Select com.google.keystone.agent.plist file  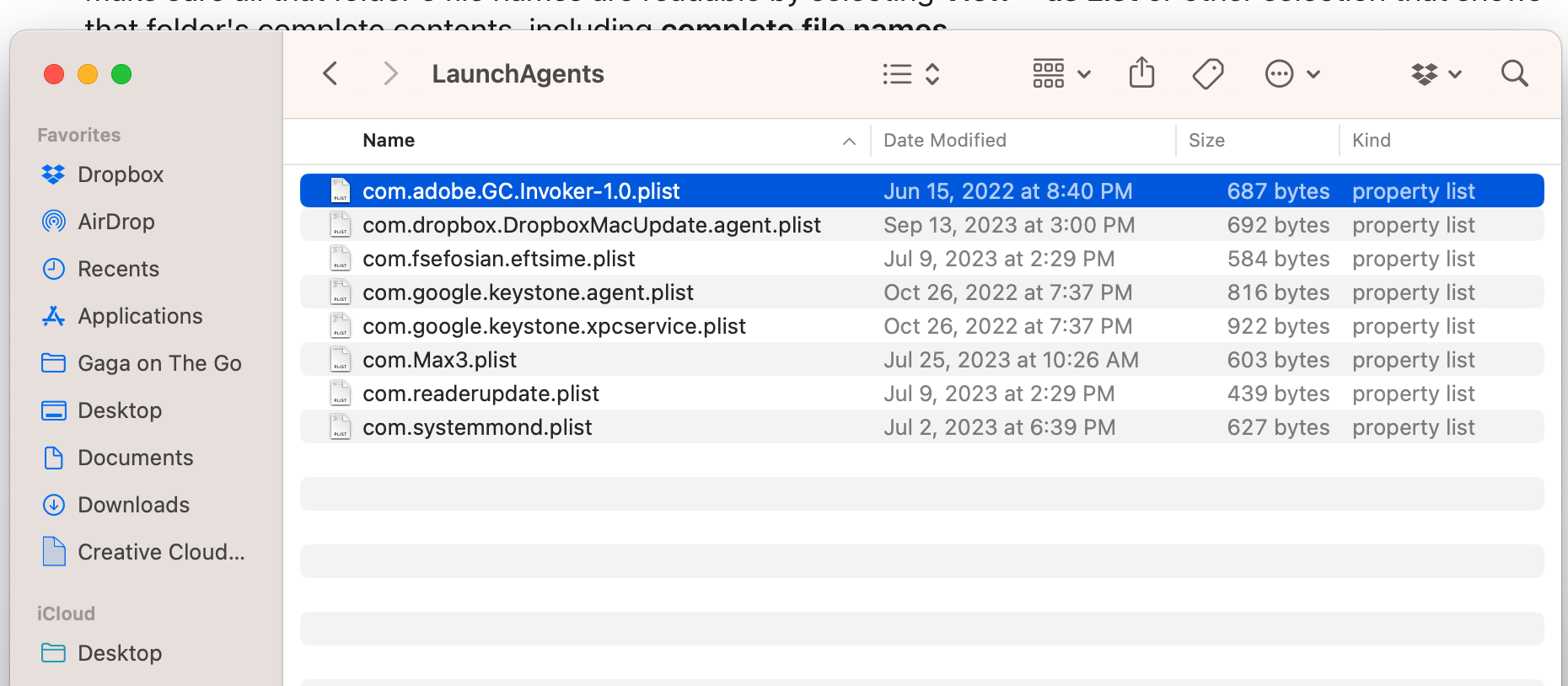528,292
